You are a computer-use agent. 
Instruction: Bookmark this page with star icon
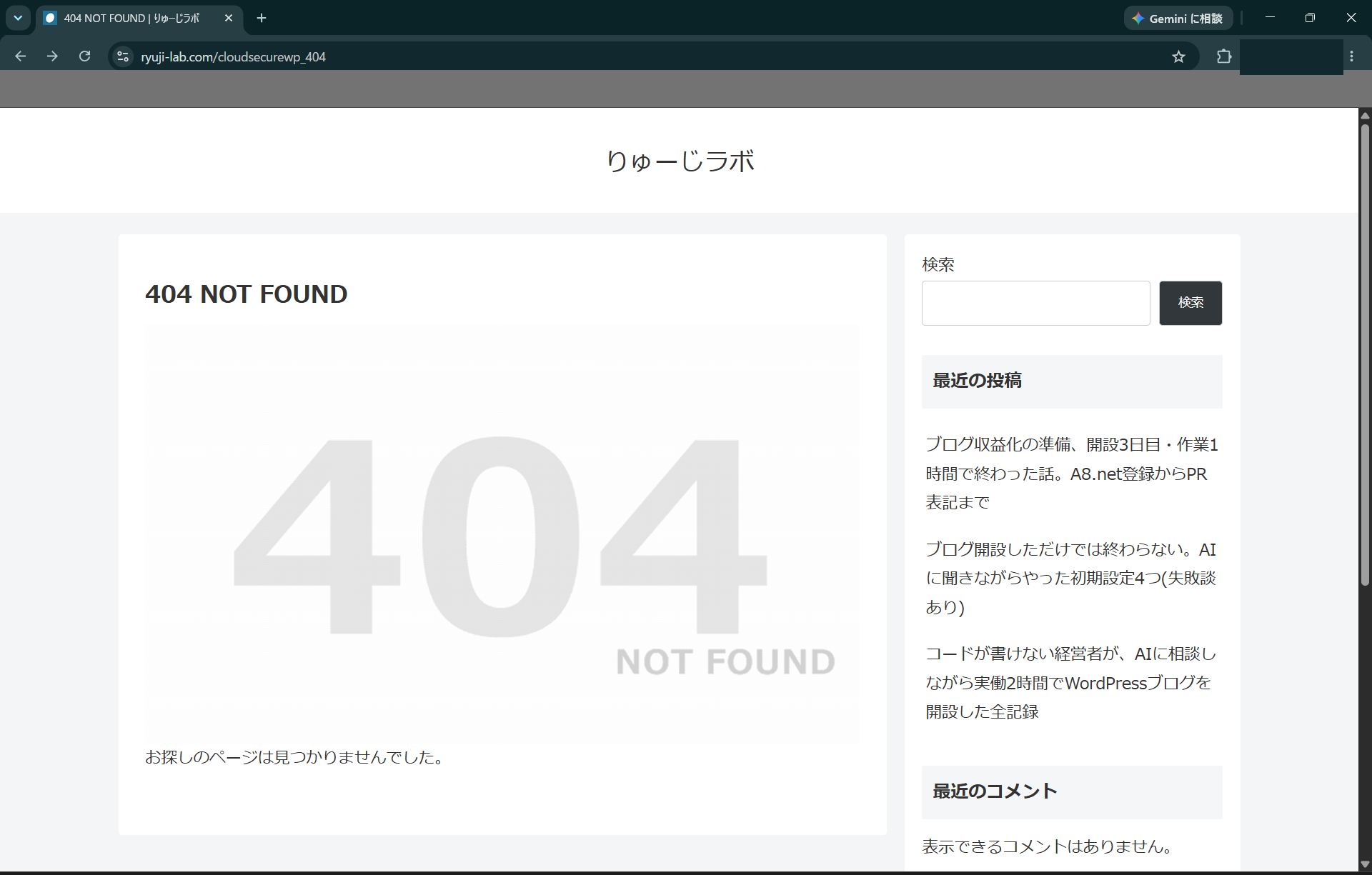[x=1178, y=56]
